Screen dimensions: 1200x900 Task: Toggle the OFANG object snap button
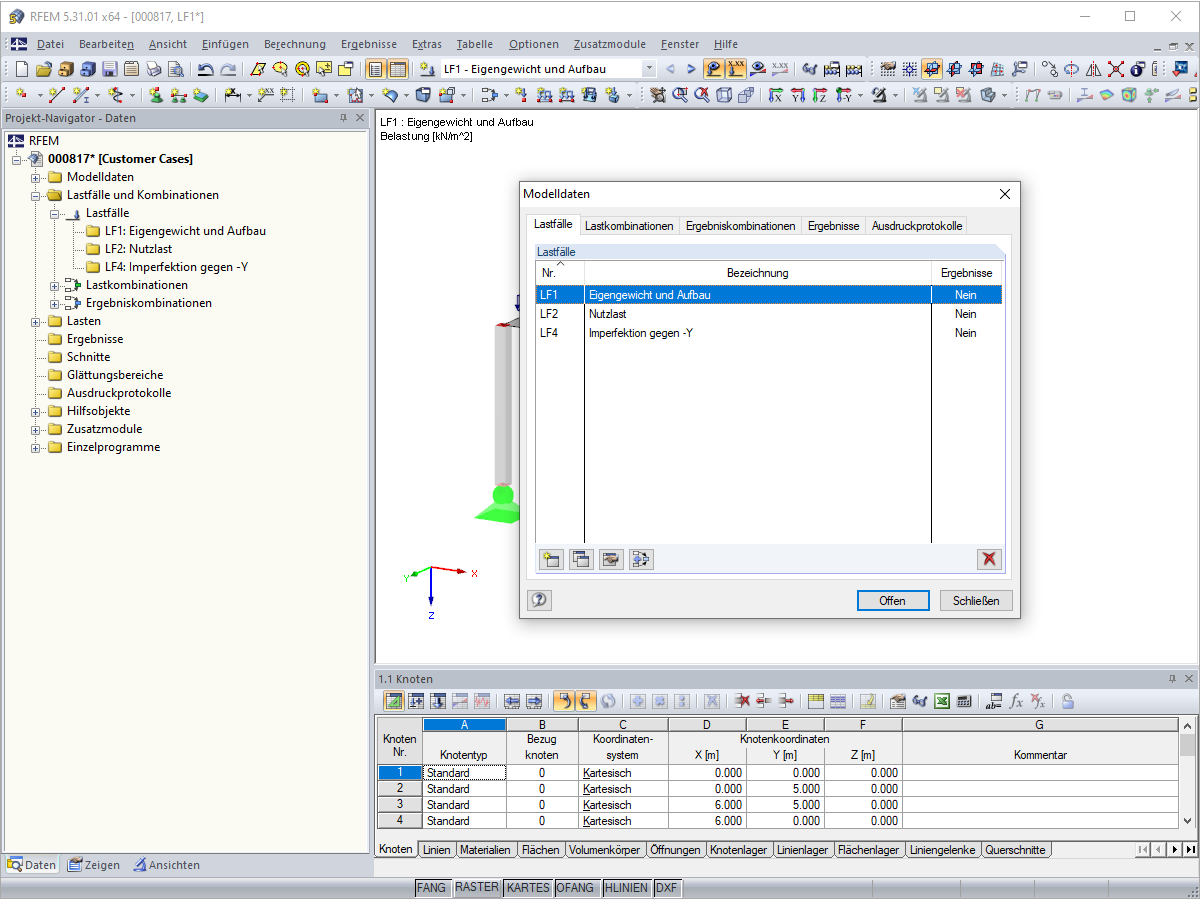pos(576,888)
